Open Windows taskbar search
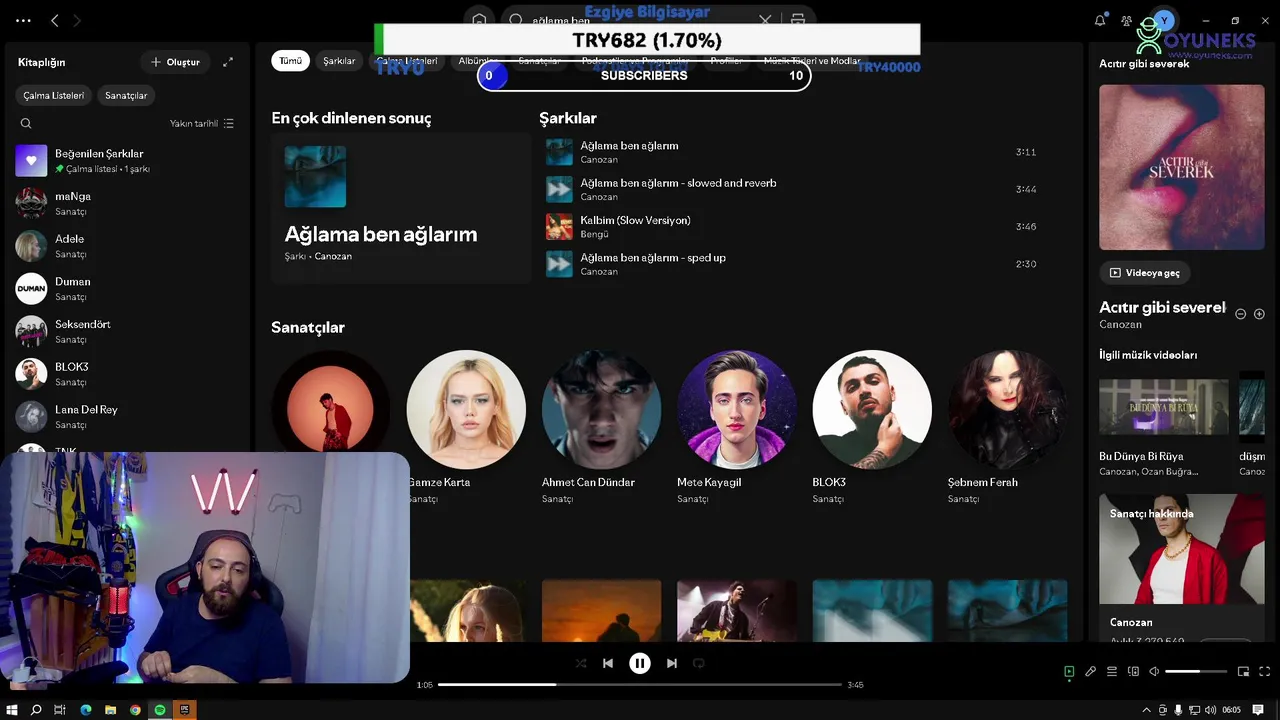 (x=36, y=710)
